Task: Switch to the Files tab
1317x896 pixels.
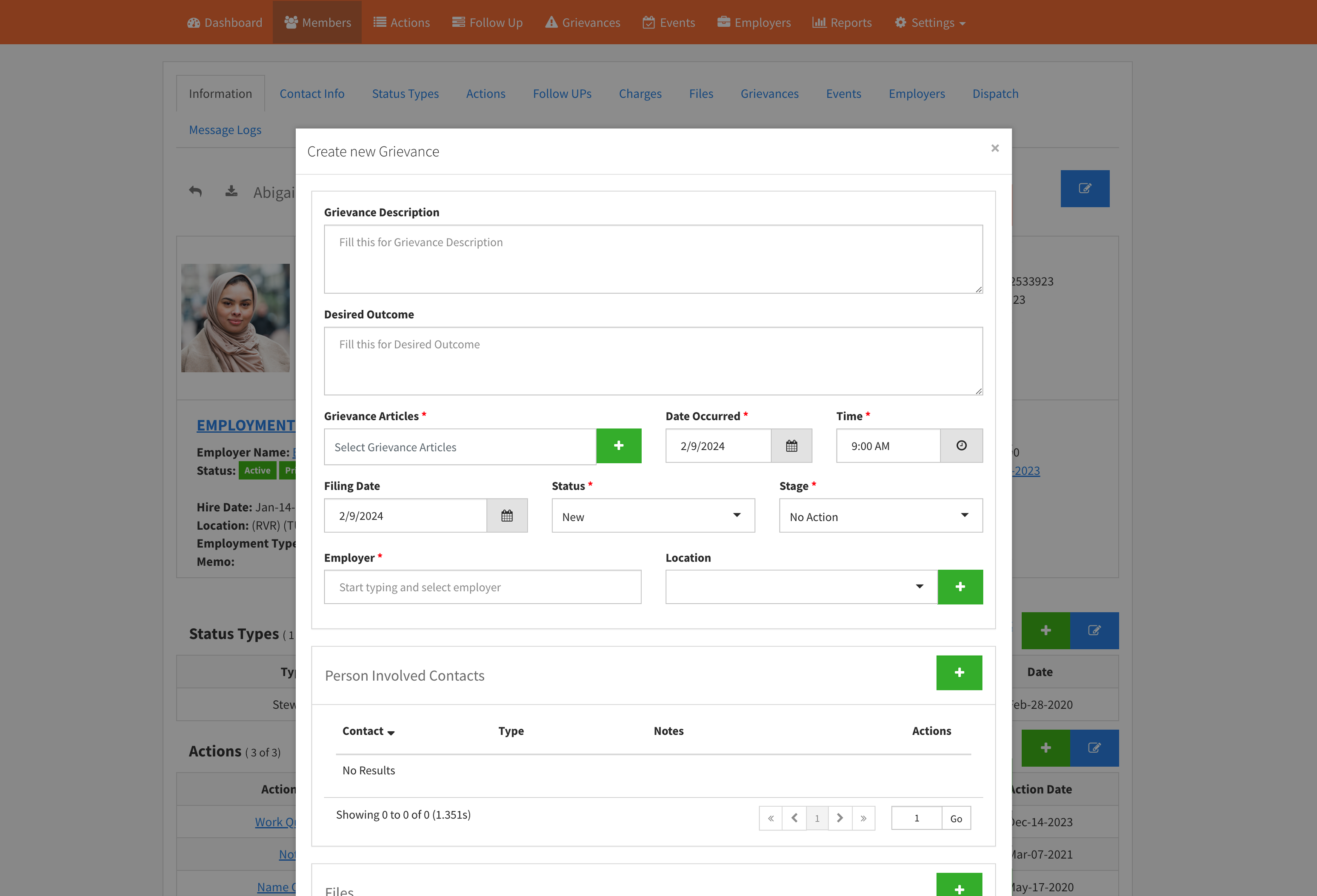Action: click(x=701, y=94)
